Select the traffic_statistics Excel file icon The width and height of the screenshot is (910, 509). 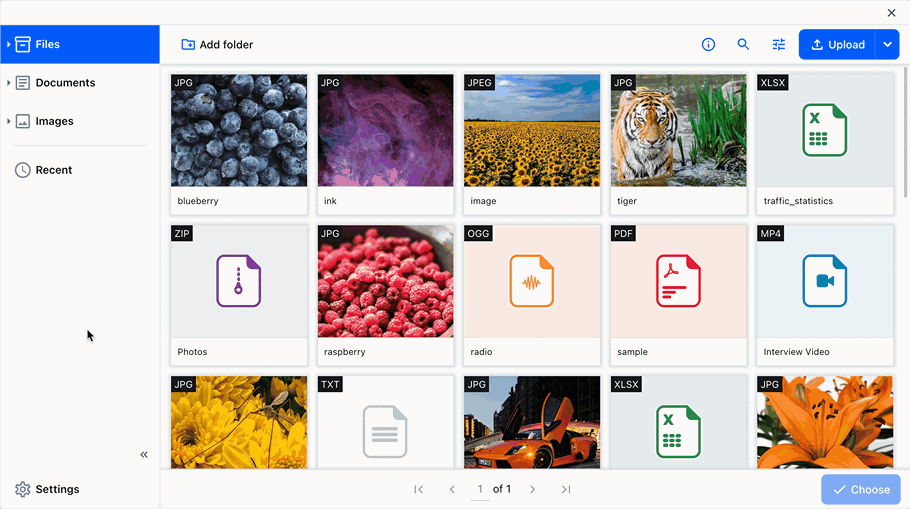(824, 131)
